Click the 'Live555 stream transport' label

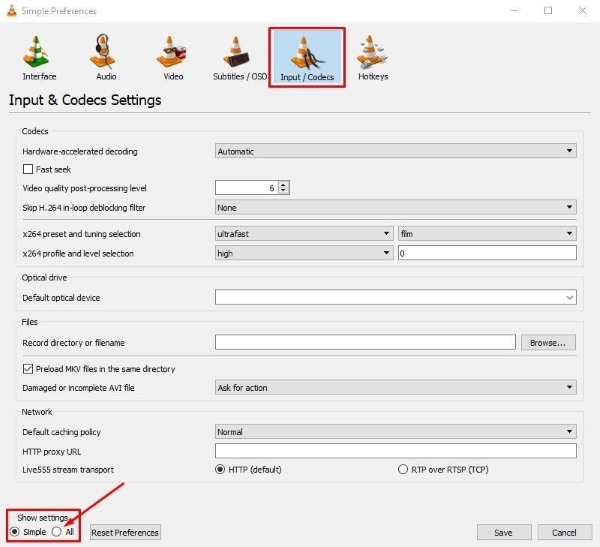tap(68, 470)
